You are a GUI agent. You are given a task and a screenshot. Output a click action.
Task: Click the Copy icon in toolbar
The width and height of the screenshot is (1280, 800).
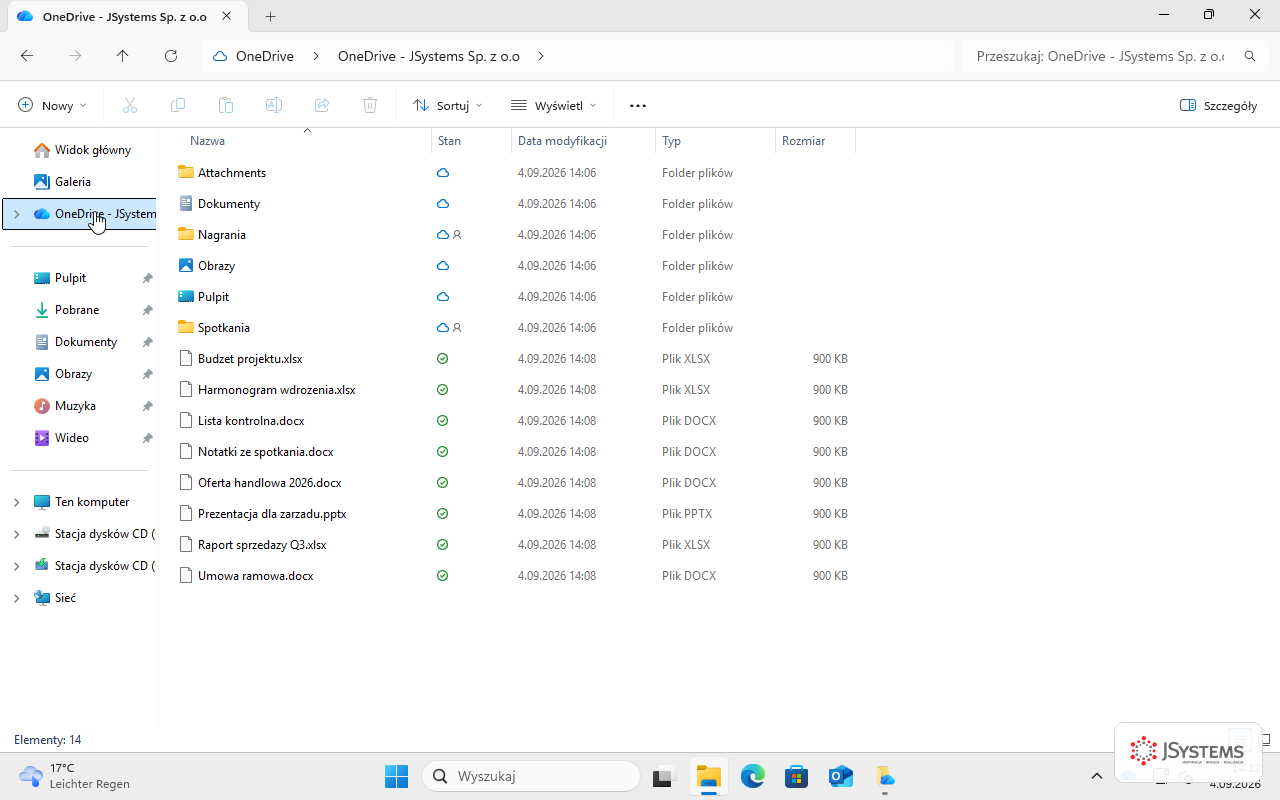pos(178,105)
